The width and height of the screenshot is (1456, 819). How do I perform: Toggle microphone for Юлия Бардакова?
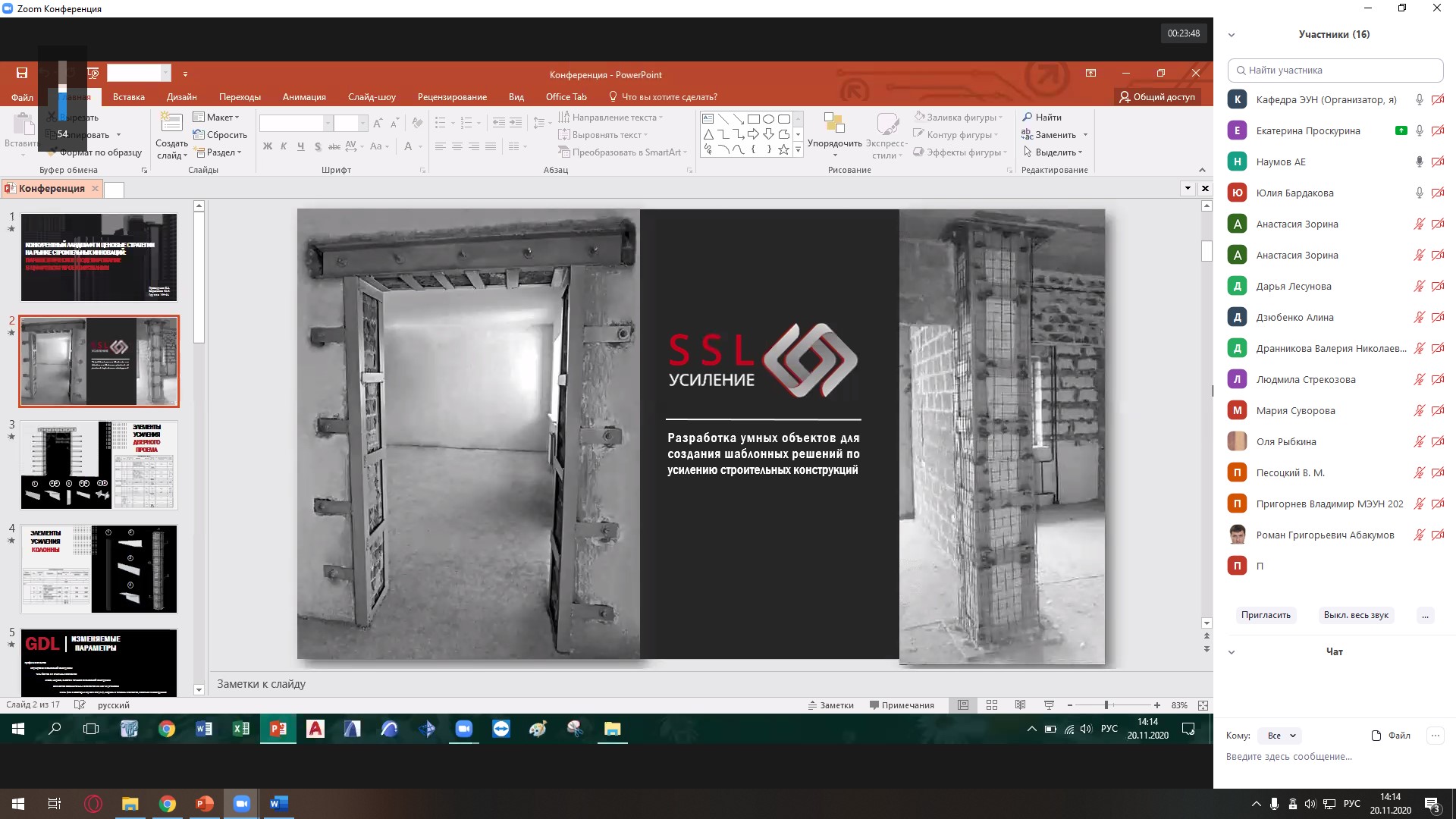(1419, 193)
